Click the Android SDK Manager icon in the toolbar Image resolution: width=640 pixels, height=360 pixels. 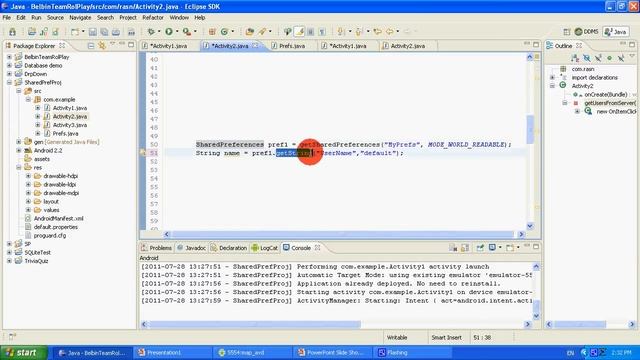click(13, 32)
